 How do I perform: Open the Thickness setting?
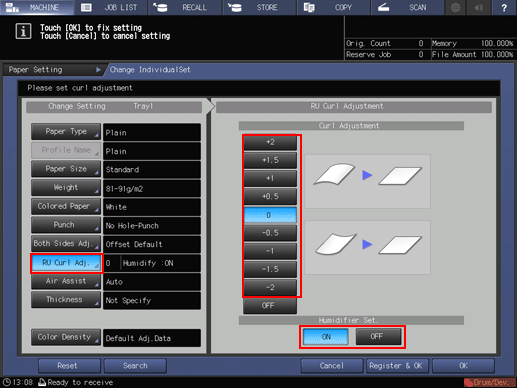coord(66,300)
